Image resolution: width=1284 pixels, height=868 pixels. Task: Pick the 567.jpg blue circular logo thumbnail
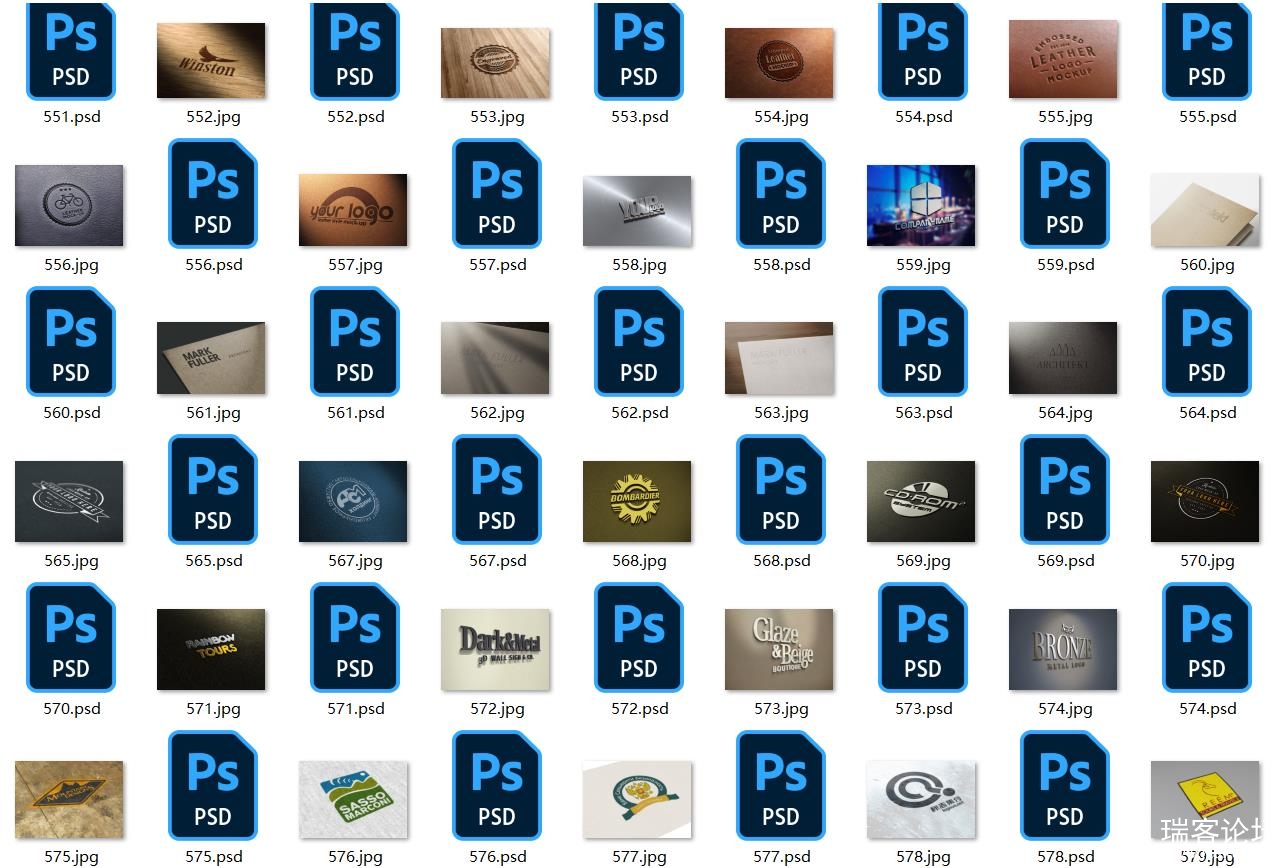[x=353, y=501]
